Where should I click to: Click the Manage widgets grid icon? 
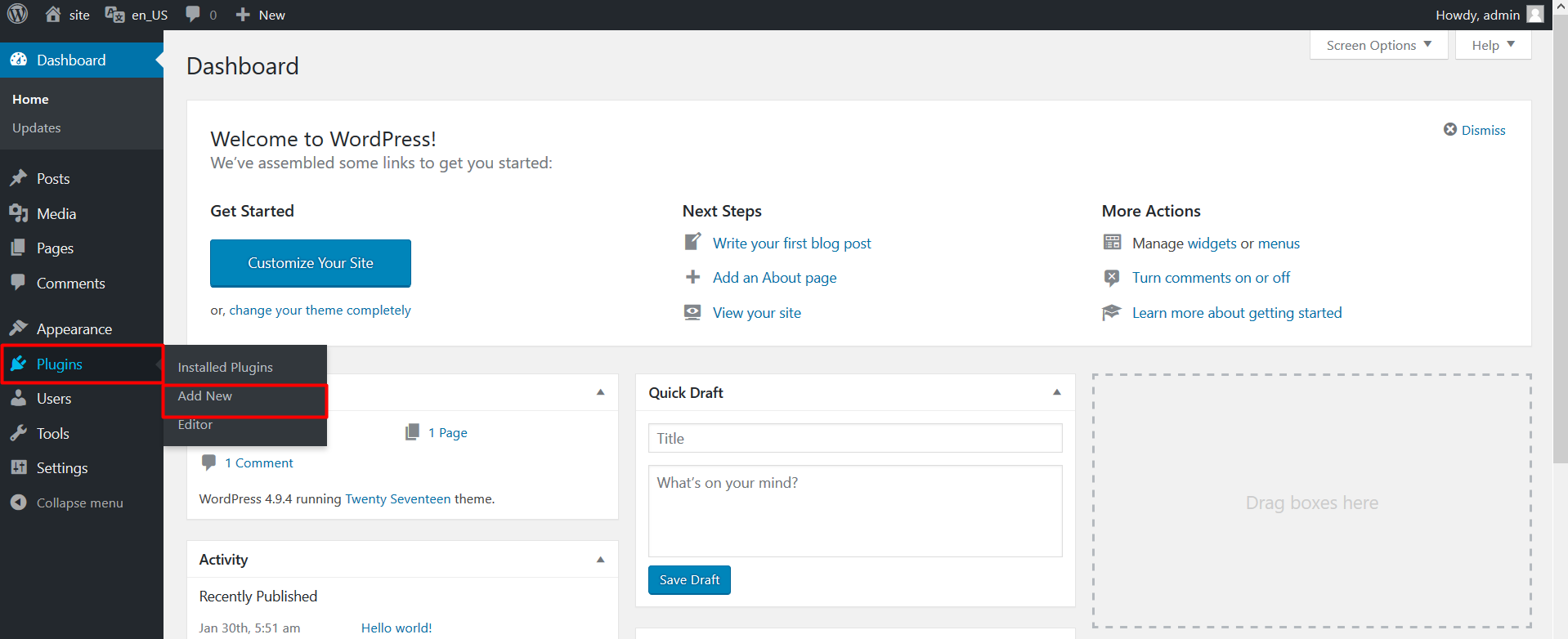pyautogui.click(x=1112, y=242)
